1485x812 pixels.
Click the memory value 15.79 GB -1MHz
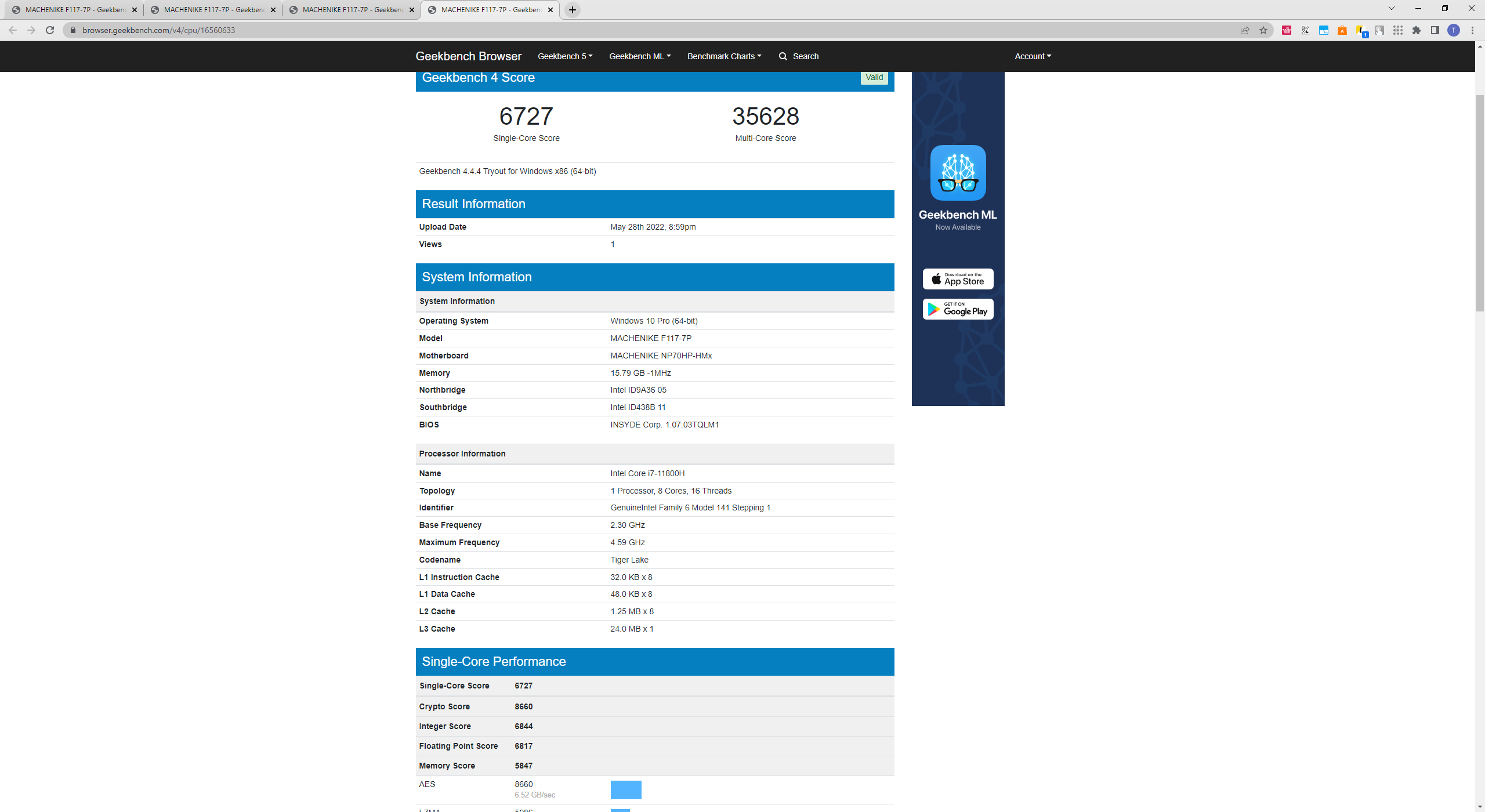pyautogui.click(x=640, y=373)
